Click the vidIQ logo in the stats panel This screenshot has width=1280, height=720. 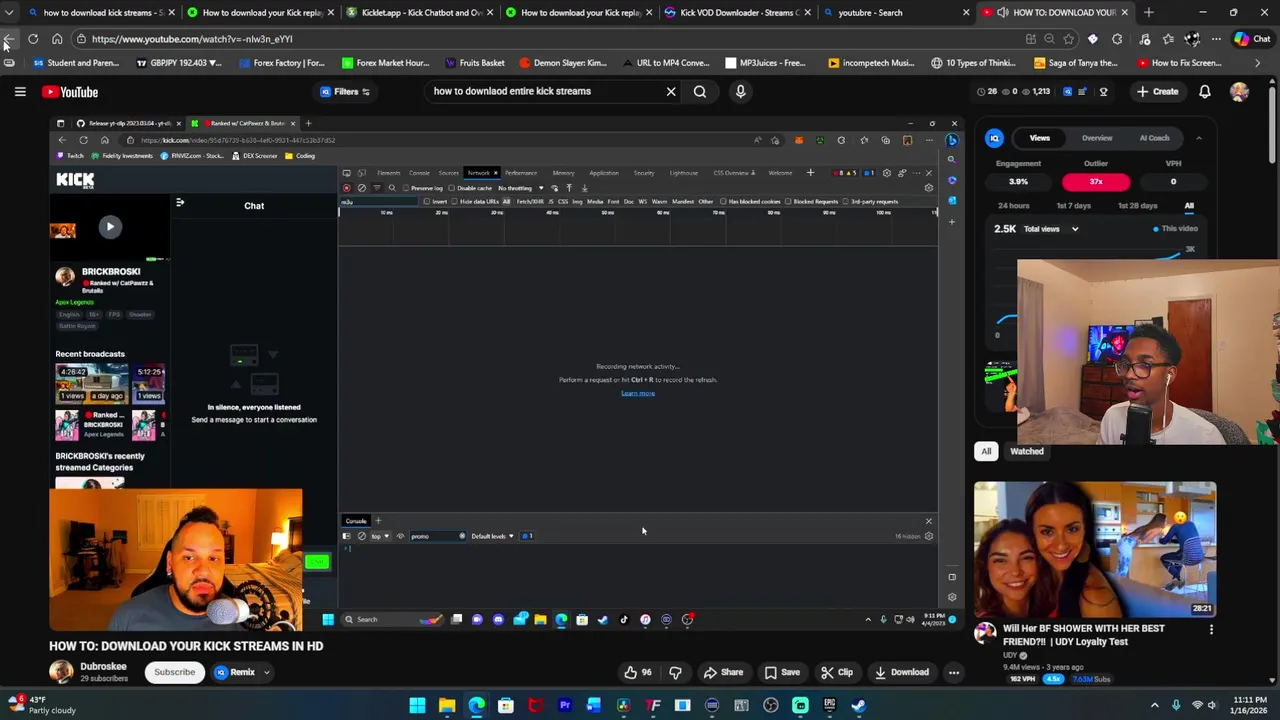click(994, 139)
